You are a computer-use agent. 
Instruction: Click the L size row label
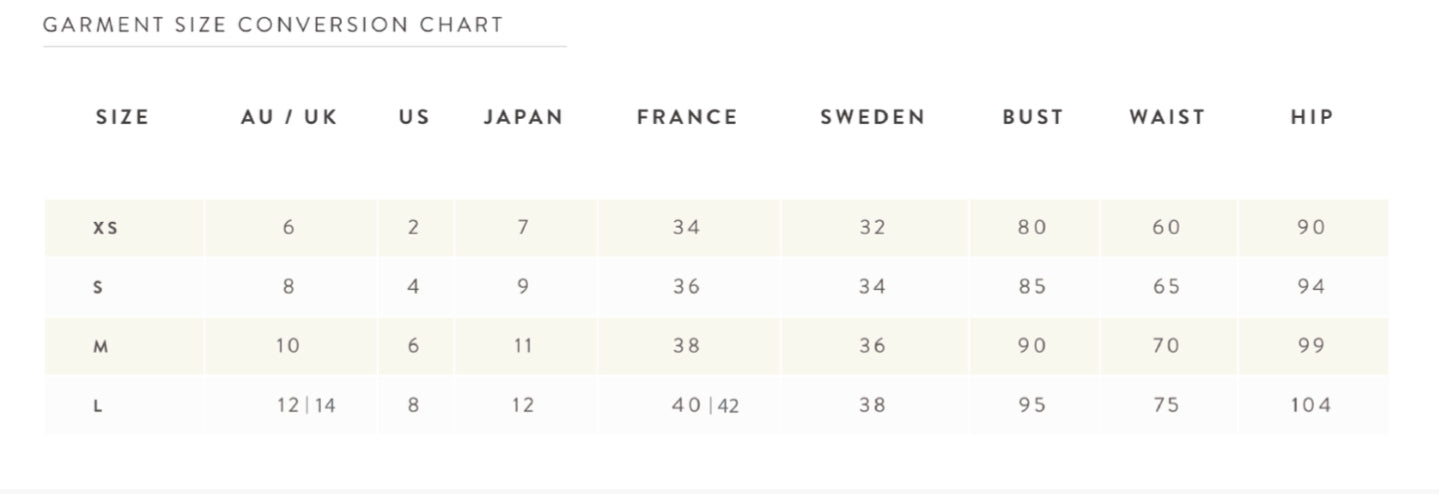click(x=98, y=406)
